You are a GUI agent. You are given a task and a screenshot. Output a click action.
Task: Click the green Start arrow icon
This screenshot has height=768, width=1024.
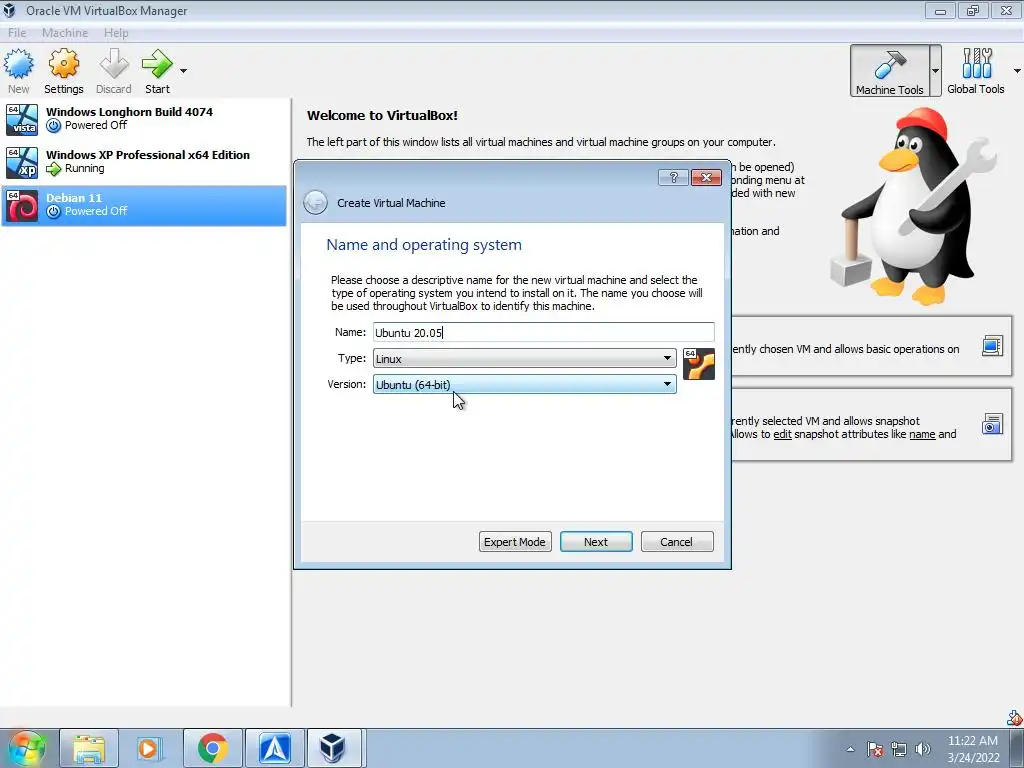(x=157, y=64)
